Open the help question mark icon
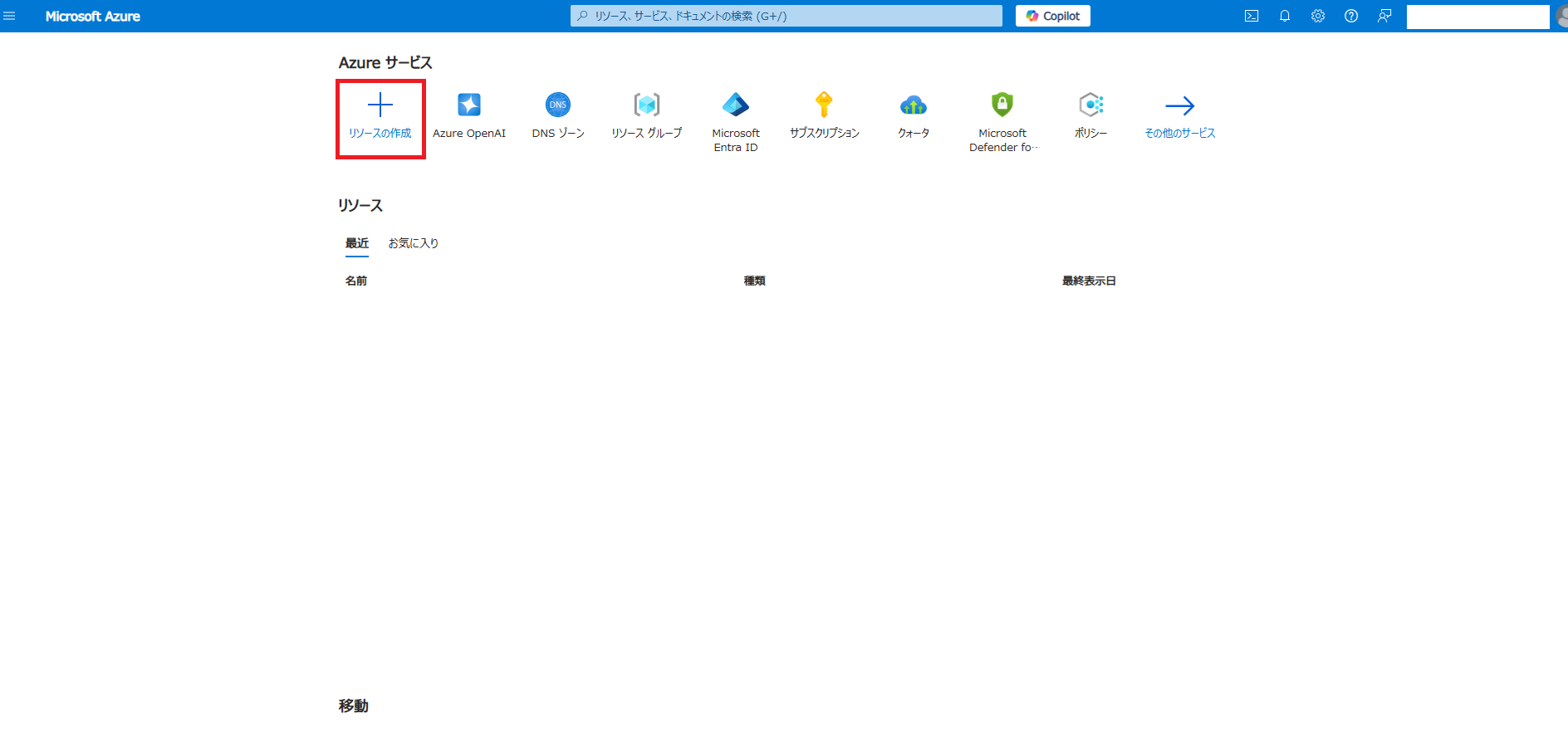 coord(1351,16)
